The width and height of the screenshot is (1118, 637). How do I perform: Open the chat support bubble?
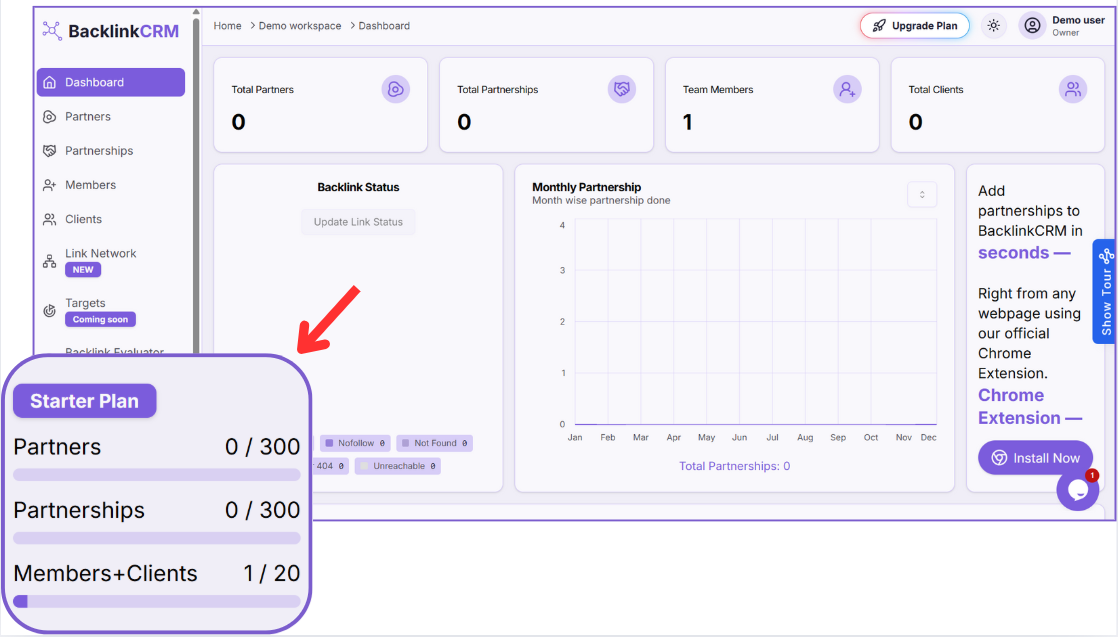coord(1077,490)
